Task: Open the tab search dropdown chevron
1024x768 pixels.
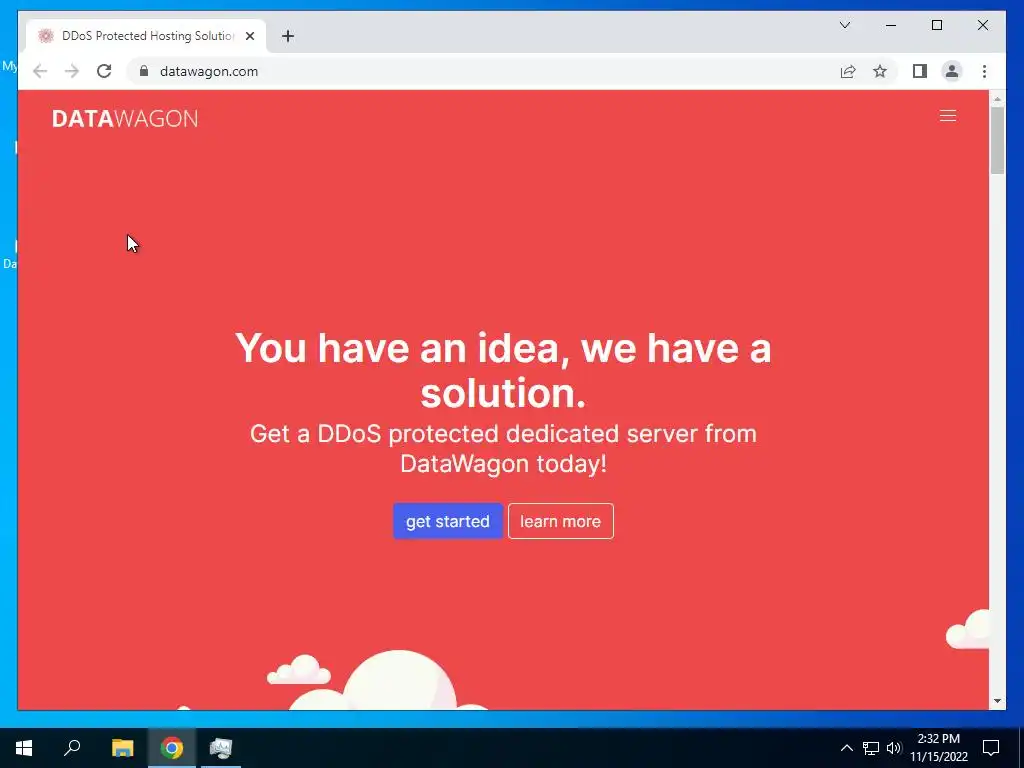Action: (x=844, y=25)
